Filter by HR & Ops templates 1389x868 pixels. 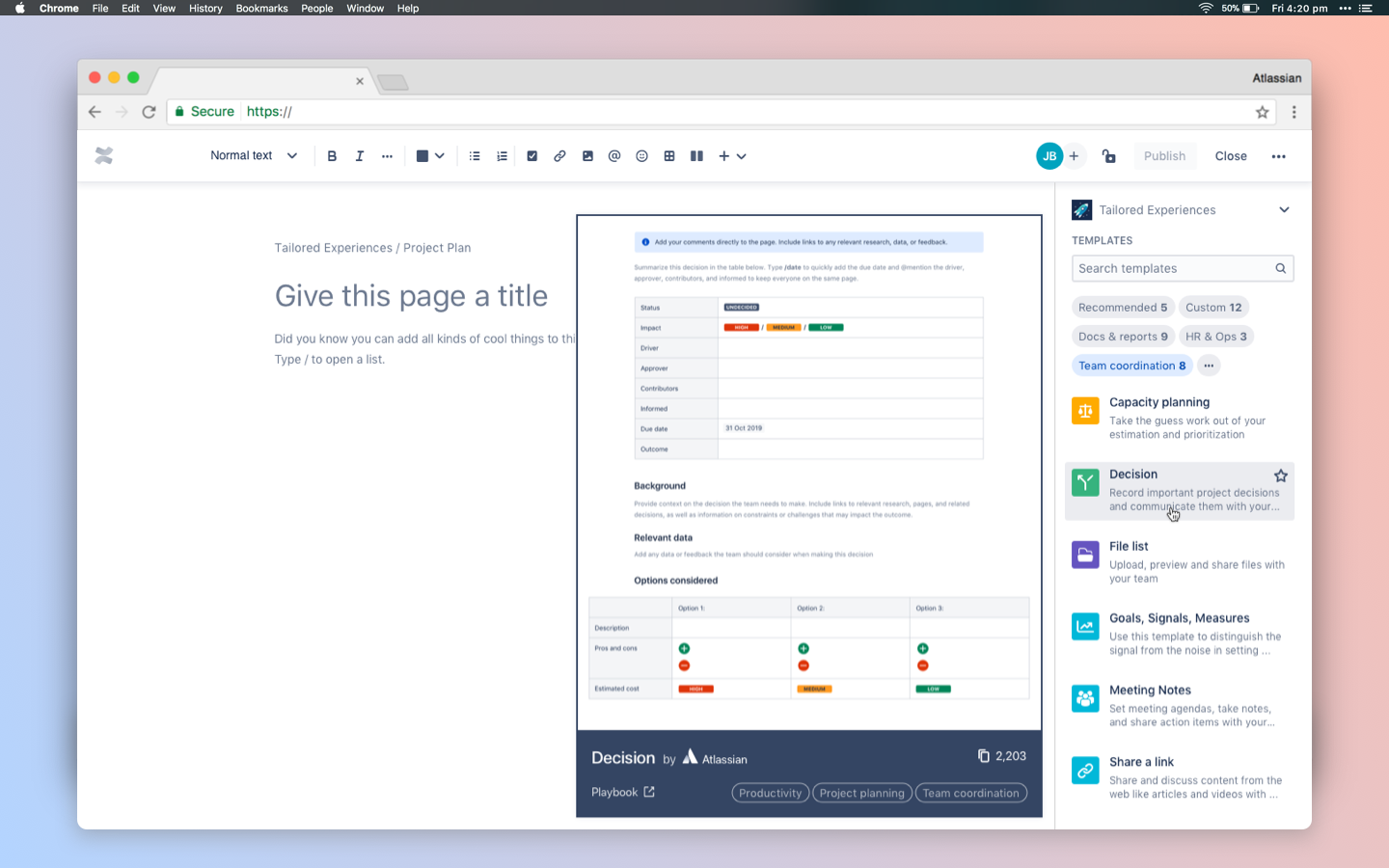1215,337
